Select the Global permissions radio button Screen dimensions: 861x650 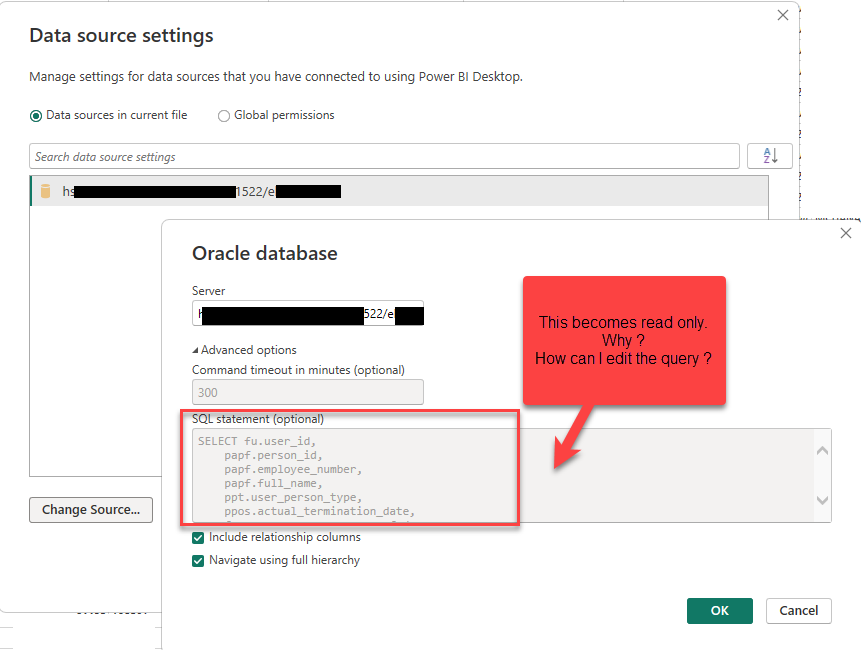(223, 116)
